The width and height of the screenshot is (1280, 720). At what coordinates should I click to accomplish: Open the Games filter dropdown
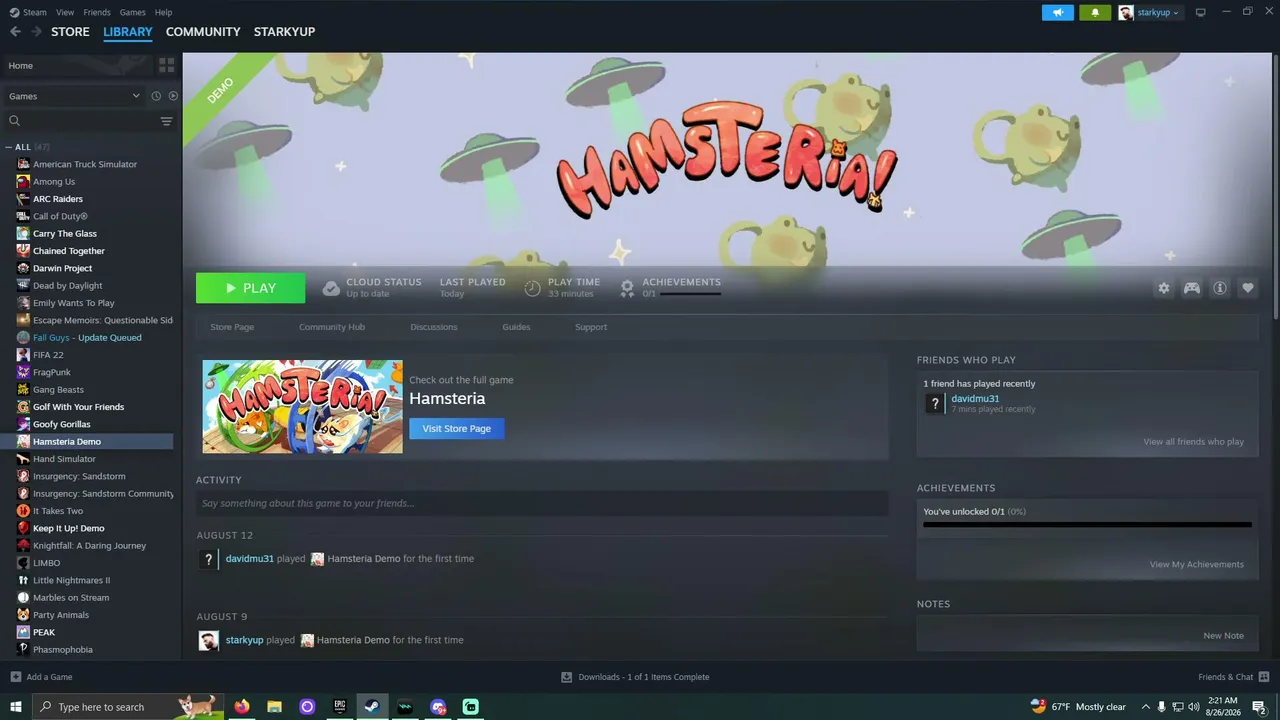74,96
